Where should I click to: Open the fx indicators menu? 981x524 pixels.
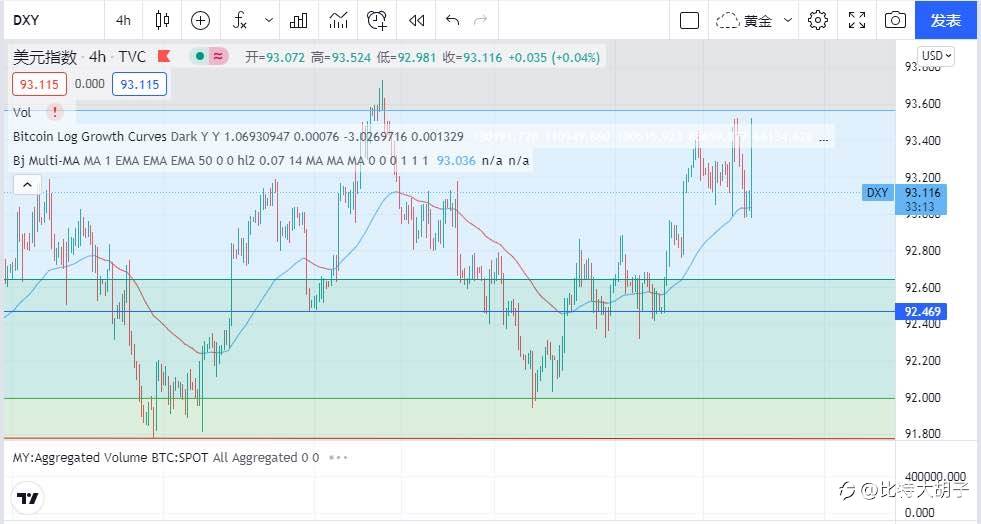240,20
